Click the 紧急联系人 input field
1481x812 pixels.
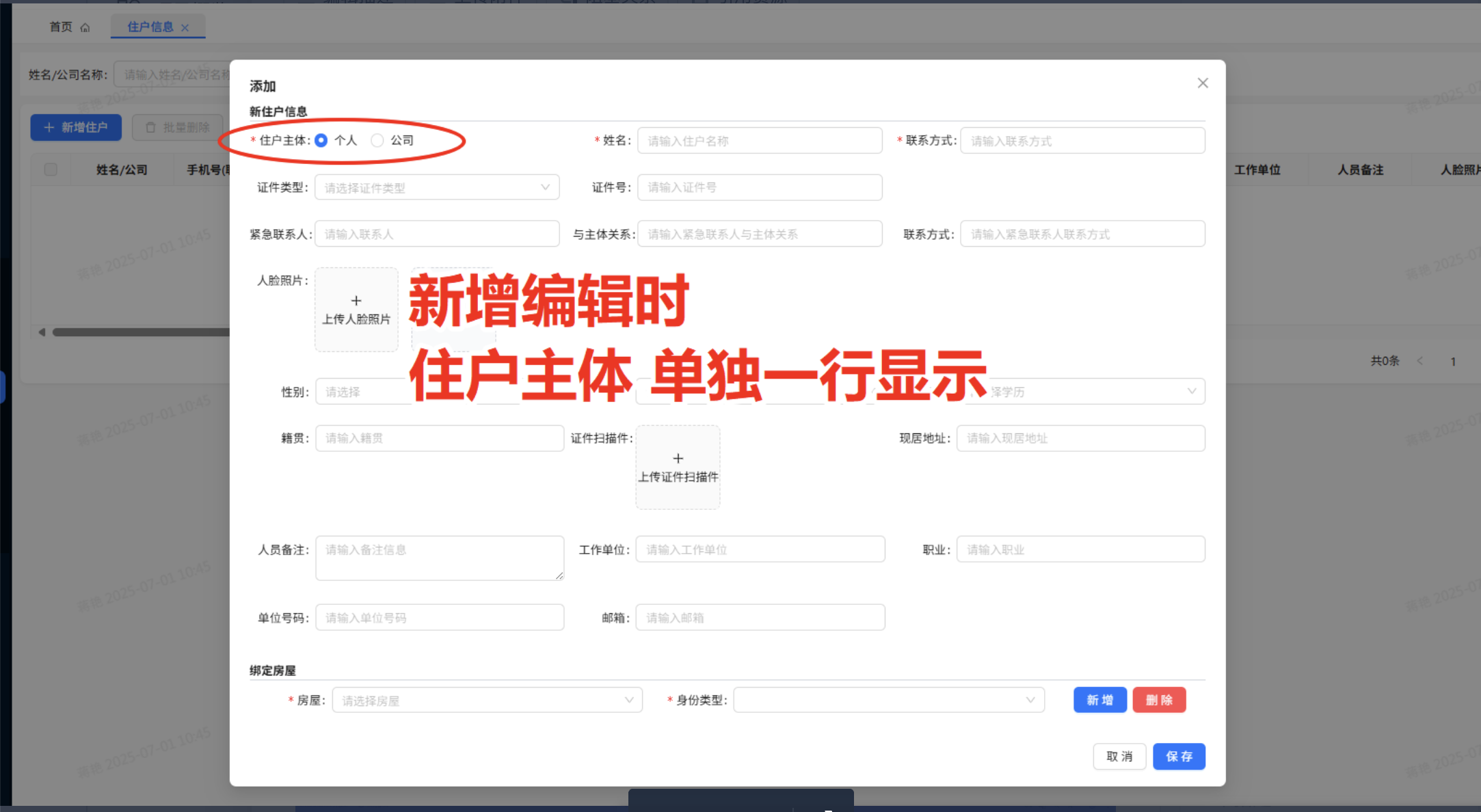[x=437, y=234]
